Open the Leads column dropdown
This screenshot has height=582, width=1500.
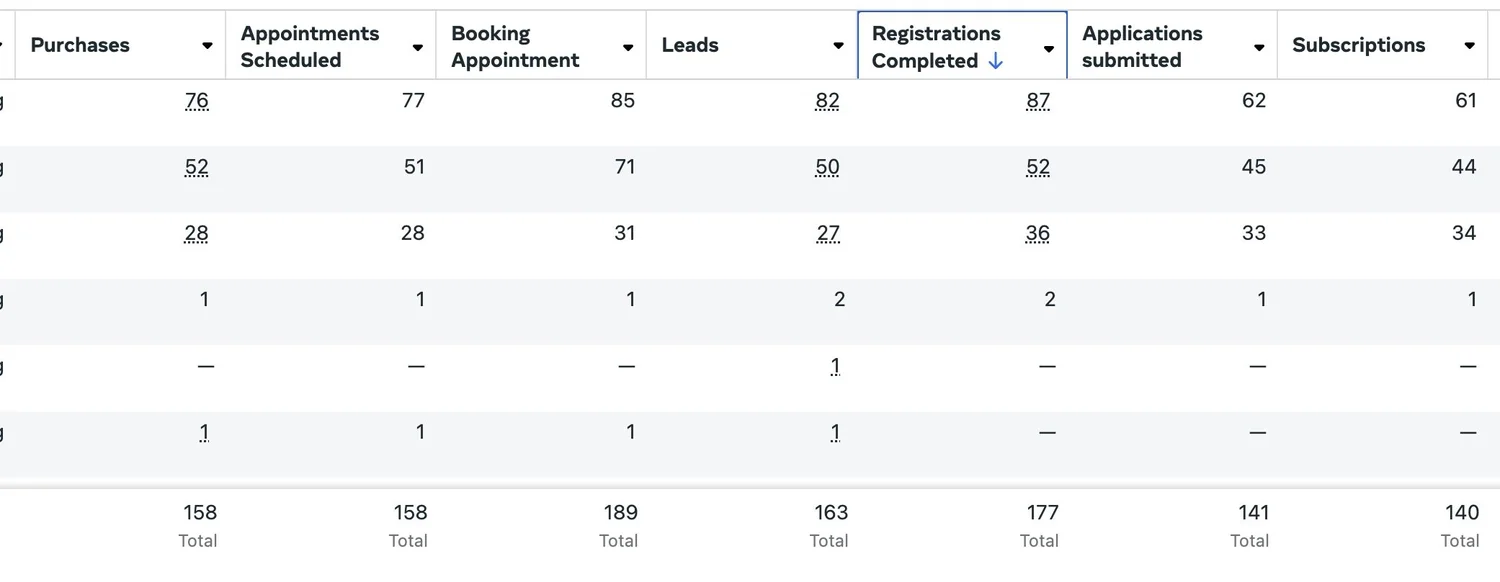pos(838,45)
